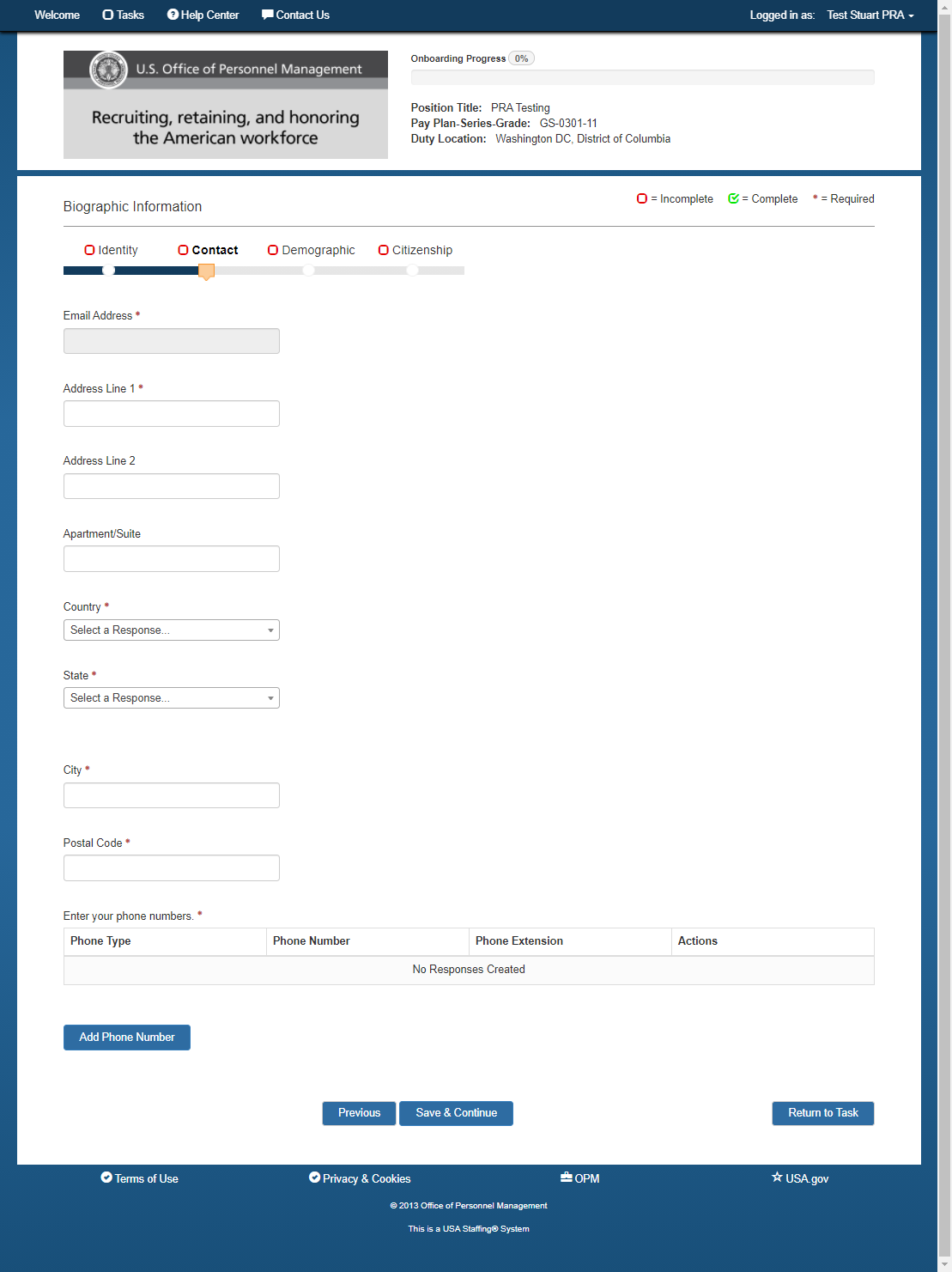Click the orange step progress marker
The height and width of the screenshot is (1272, 952).
(x=206, y=271)
